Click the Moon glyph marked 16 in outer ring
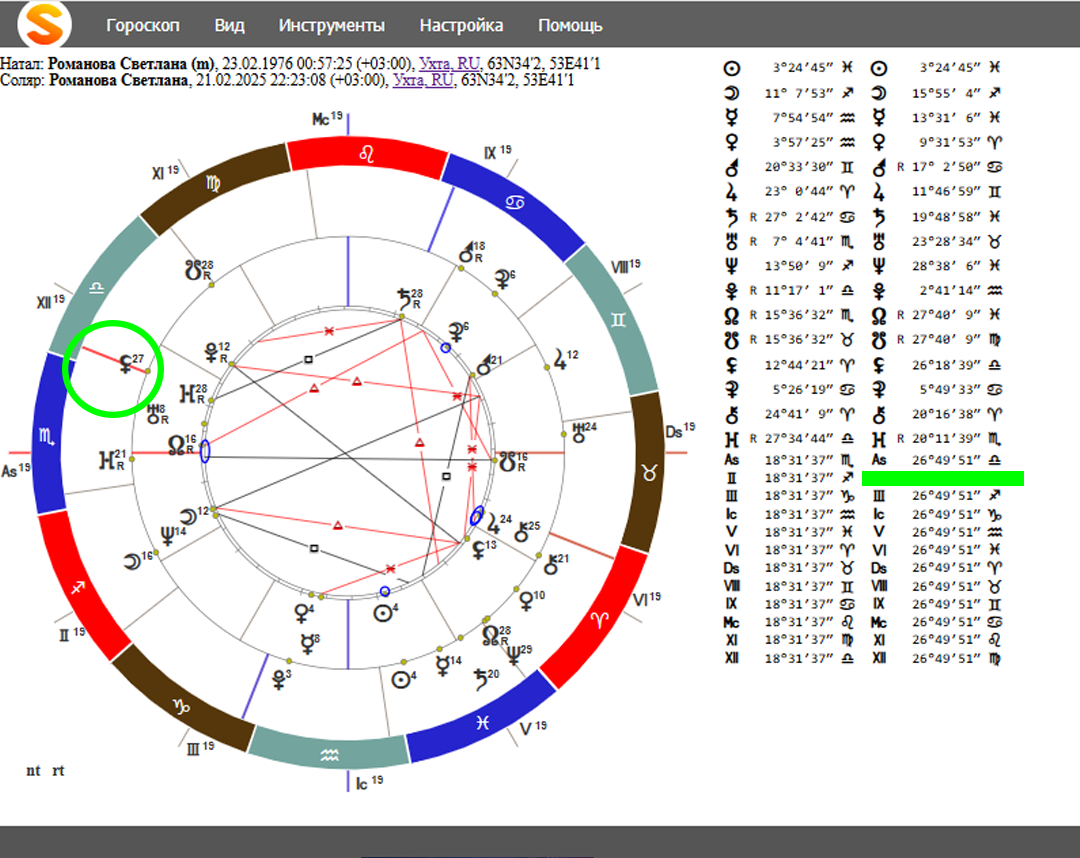The image size is (1080, 858). pyautogui.click(x=132, y=561)
